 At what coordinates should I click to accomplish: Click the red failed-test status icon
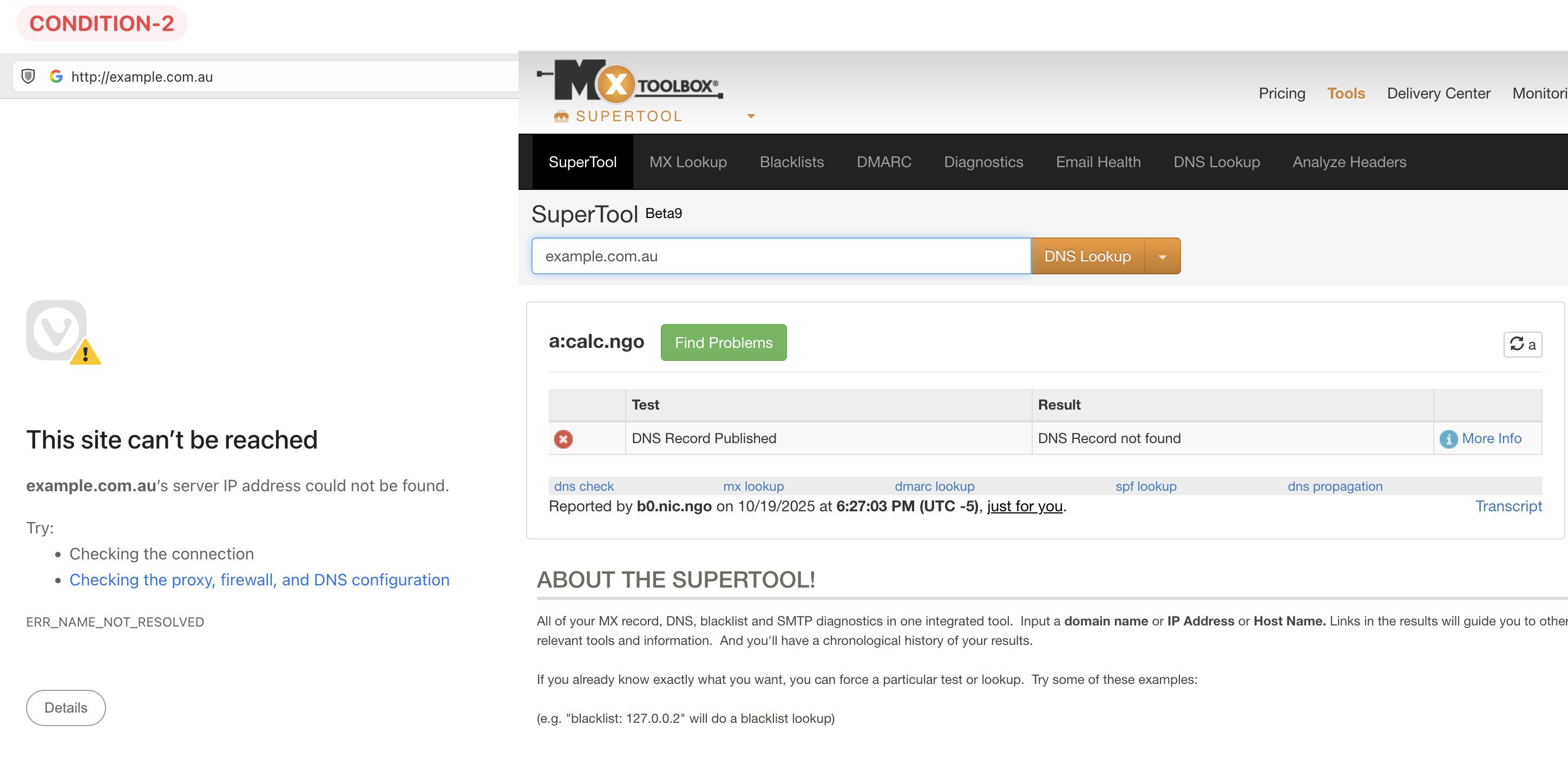click(x=562, y=439)
